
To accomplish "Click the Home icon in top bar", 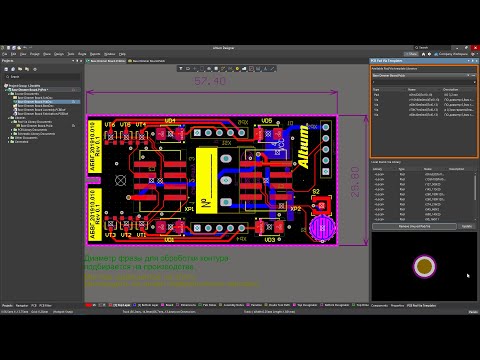I will 423,54.
